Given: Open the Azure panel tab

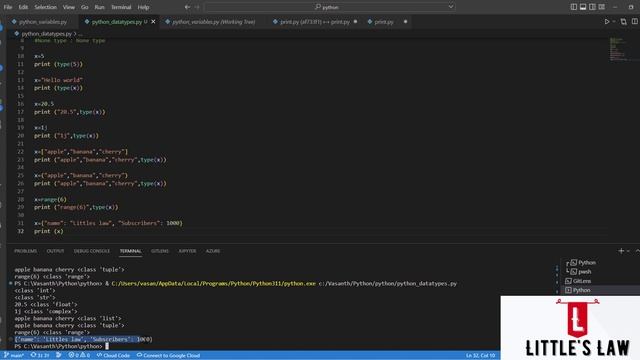Looking at the screenshot, I should pos(213,251).
